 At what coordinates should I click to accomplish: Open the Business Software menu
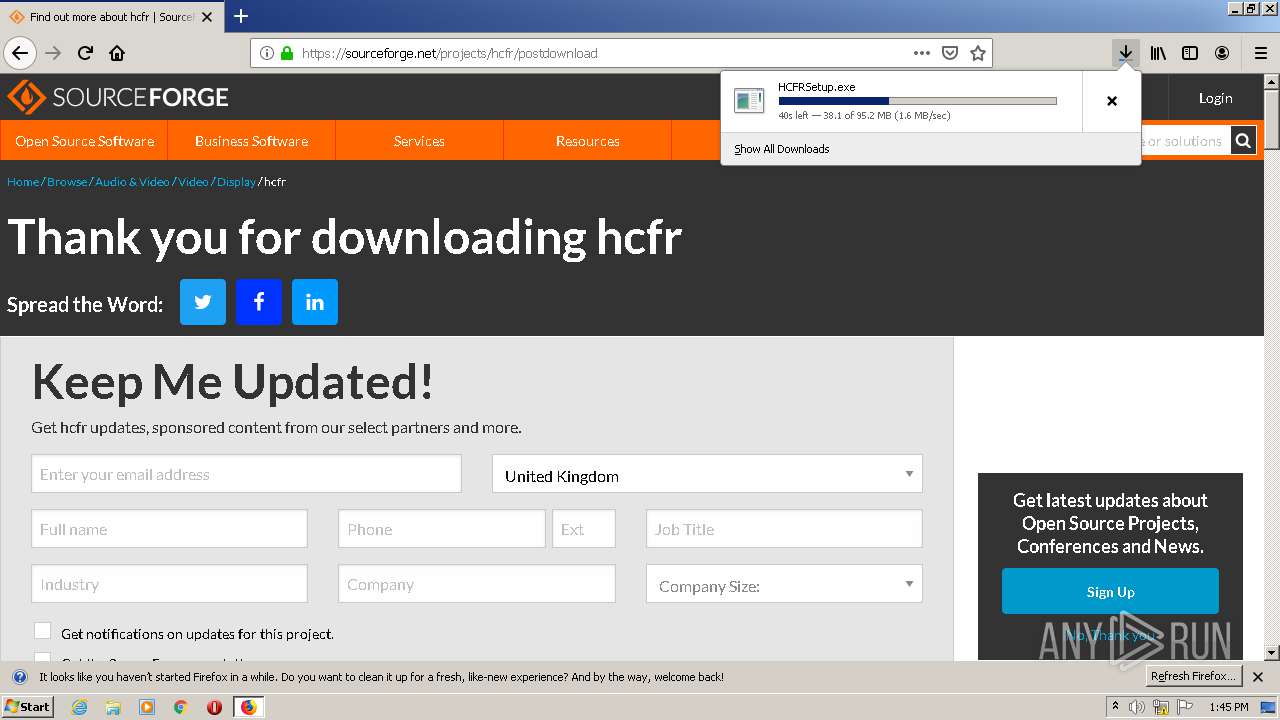[x=251, y=141]
